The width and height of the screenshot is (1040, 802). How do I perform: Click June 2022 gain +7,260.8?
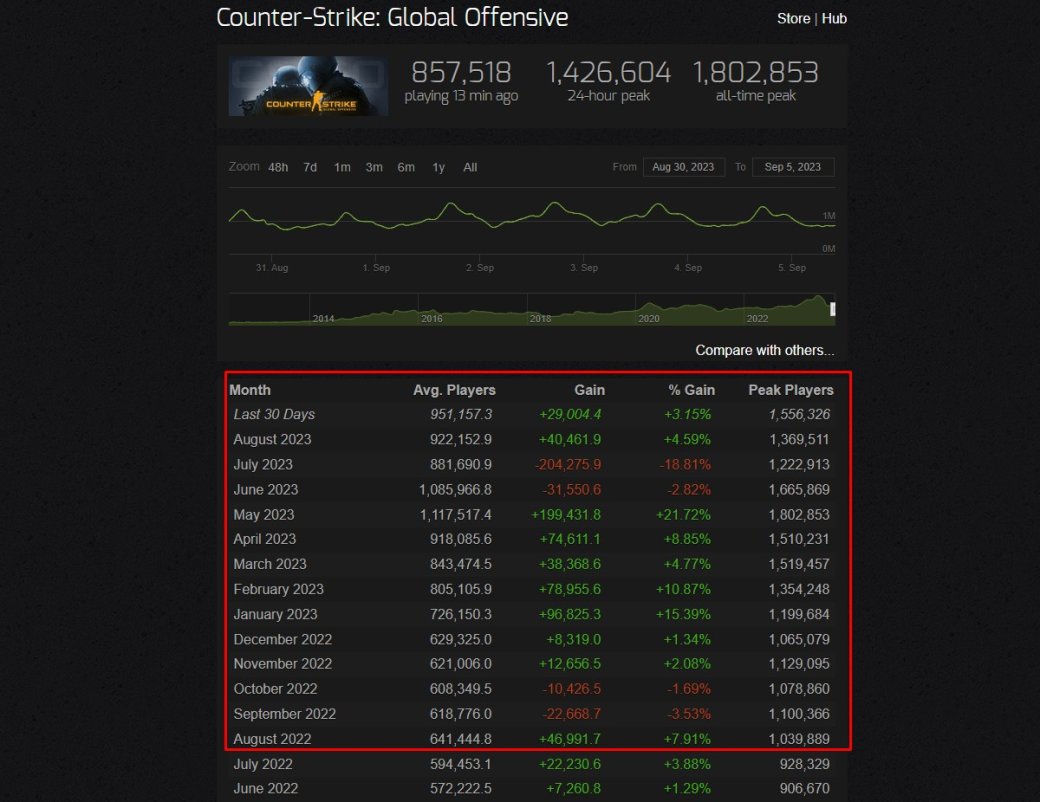coord(574,789)
